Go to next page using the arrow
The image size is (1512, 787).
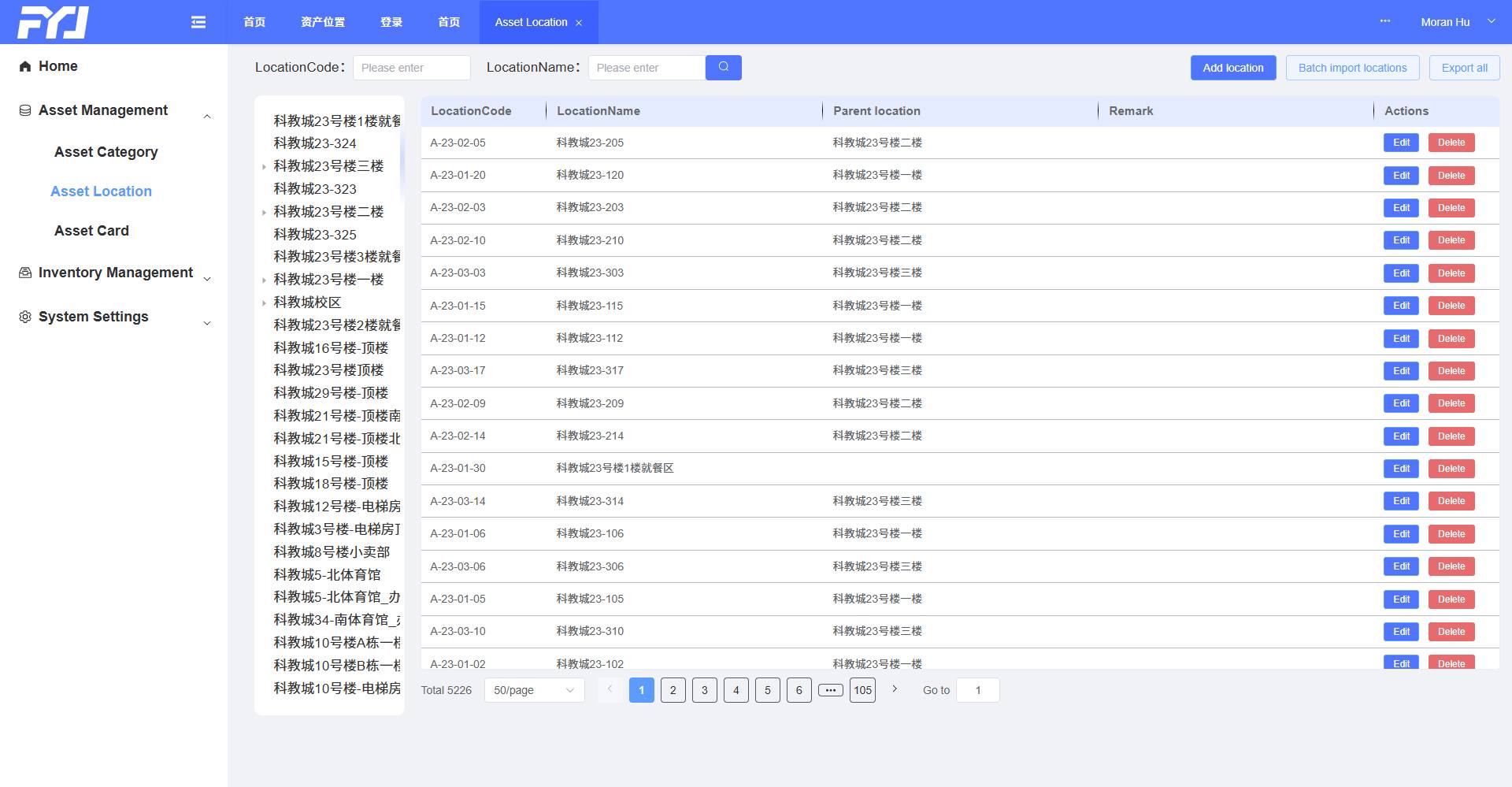[x=894, y=689]
